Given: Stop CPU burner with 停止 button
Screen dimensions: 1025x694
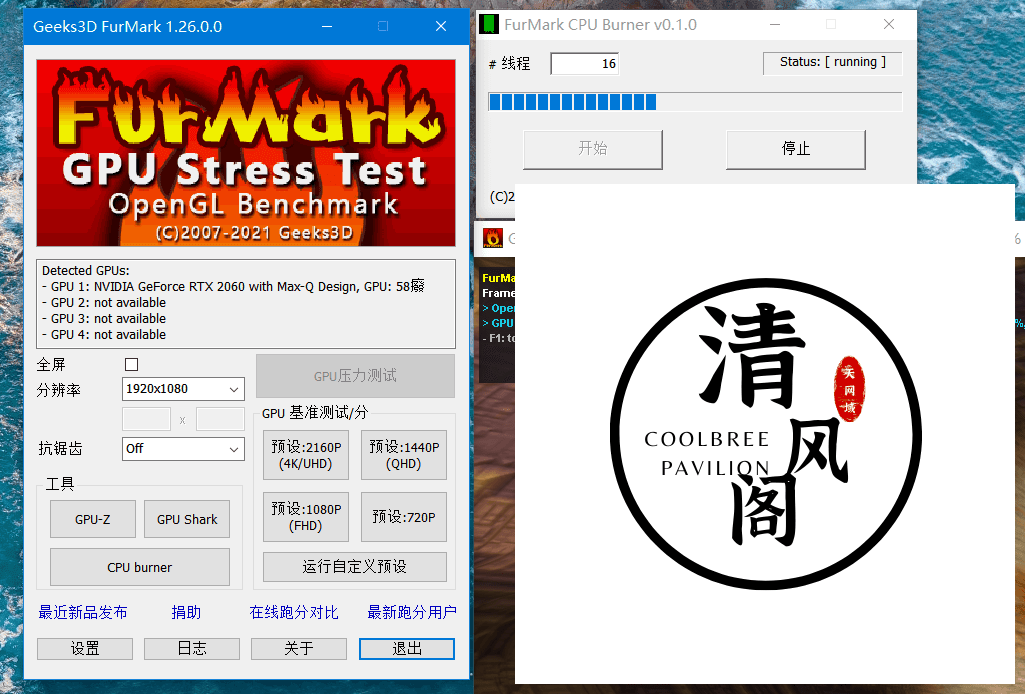Looking at the screenshot, I should 796,149.
